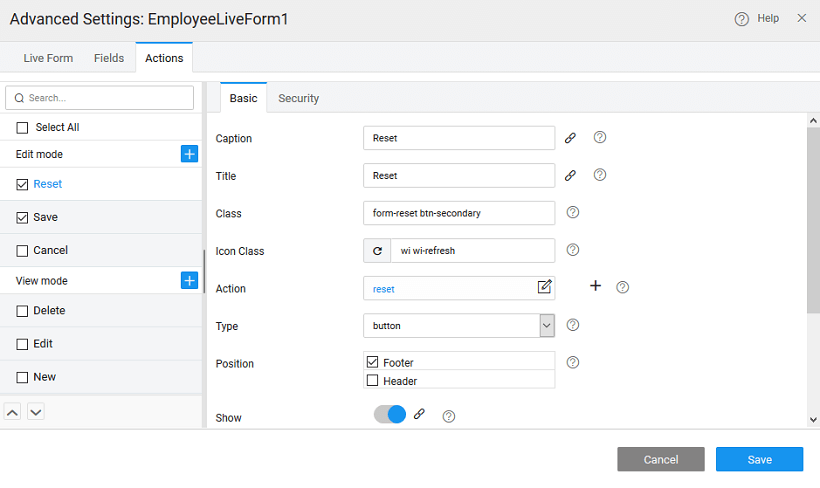Uncheck the Save action checkbox
Viewport: 820px width, 488px height.
tap(22, 218)
